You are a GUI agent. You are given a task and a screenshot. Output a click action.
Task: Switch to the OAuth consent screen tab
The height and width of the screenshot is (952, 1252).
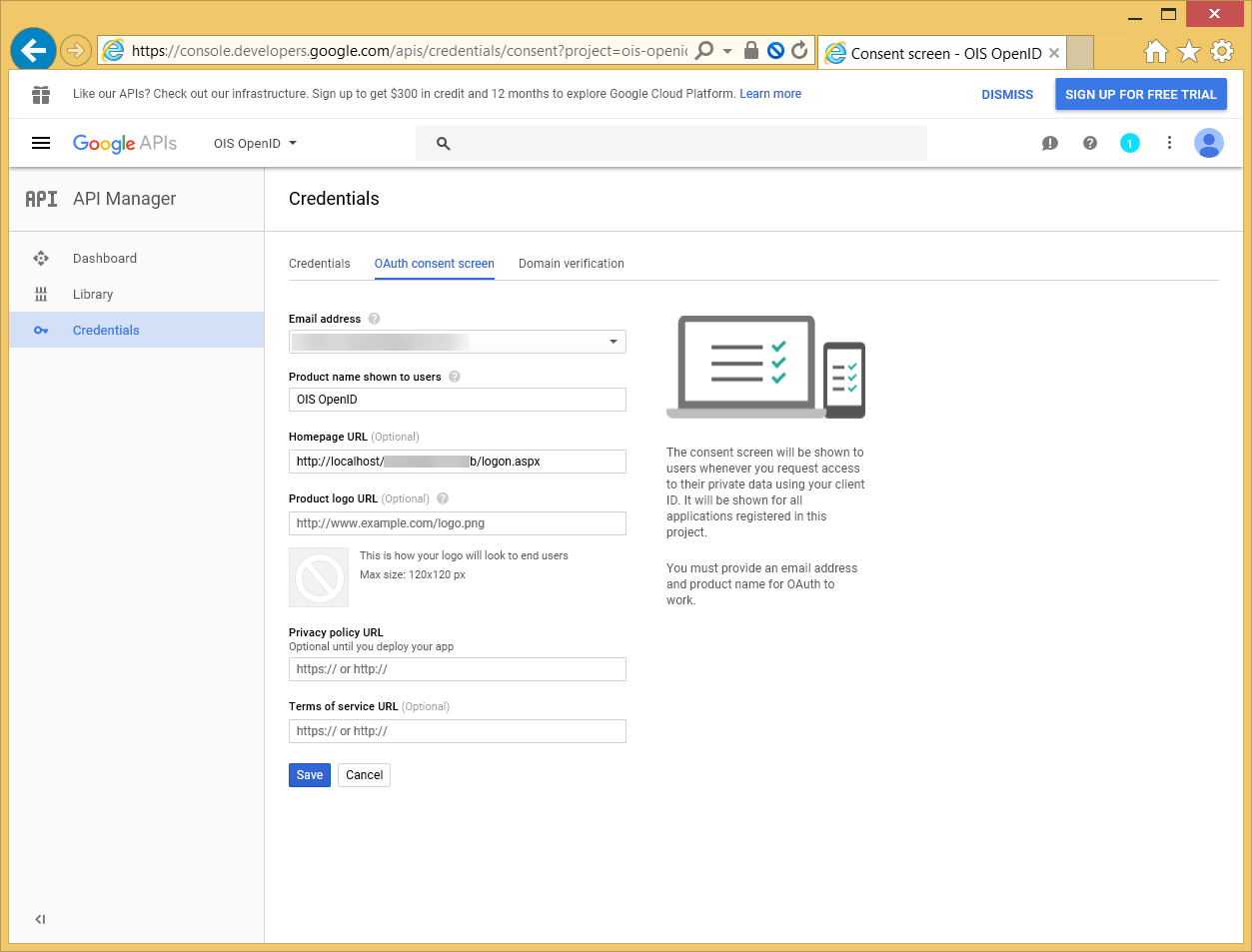pos(435,264)
